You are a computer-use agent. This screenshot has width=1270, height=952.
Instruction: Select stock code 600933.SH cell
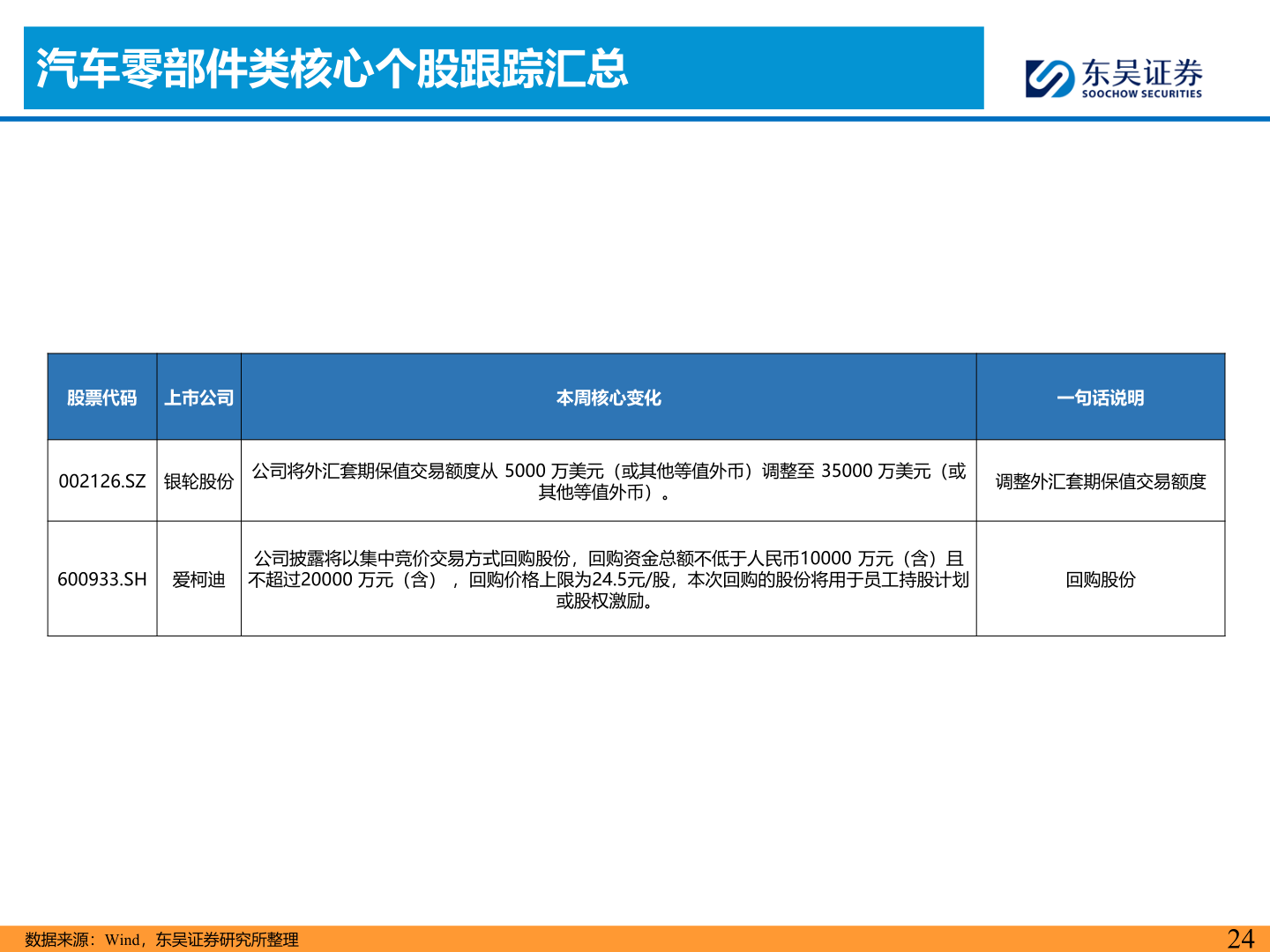click(102, 579)
